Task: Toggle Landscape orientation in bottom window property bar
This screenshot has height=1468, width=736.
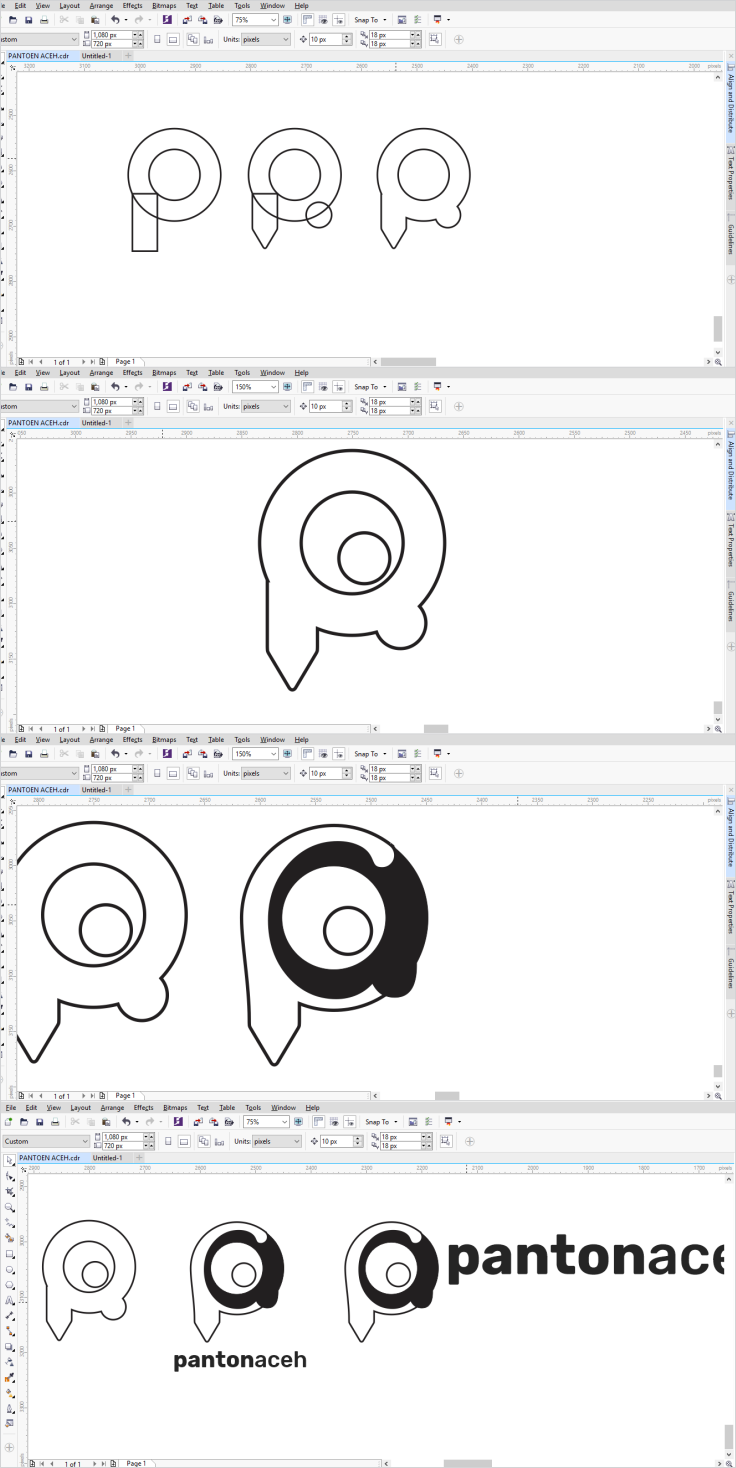Action: click(184, 1141)
